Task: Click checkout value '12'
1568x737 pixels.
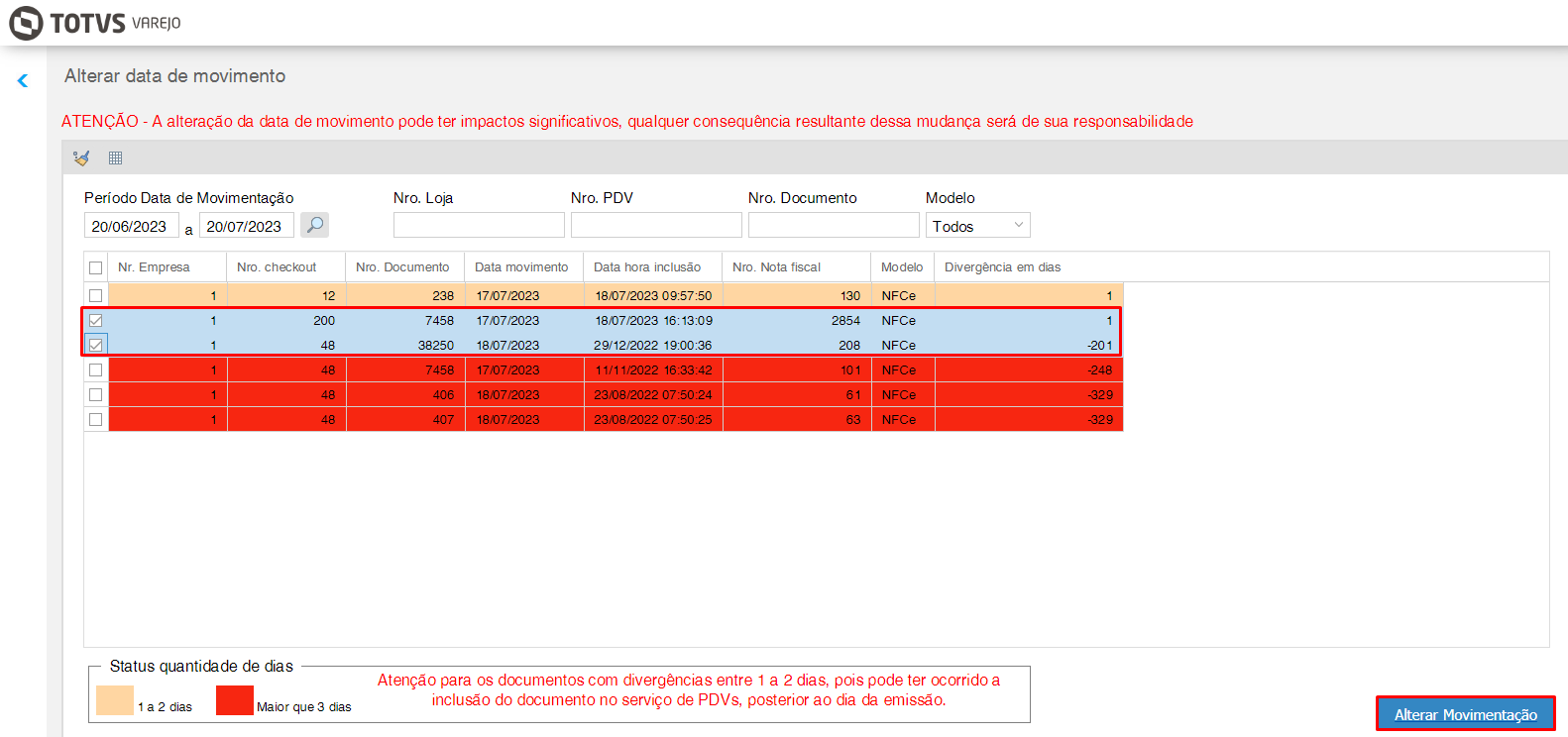Action: pos(328,295)
